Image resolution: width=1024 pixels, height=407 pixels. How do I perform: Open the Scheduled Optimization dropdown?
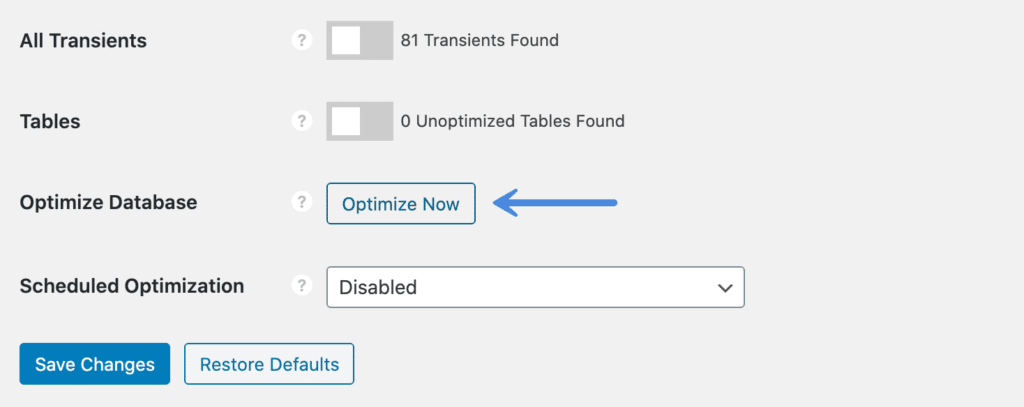(536, 287)
